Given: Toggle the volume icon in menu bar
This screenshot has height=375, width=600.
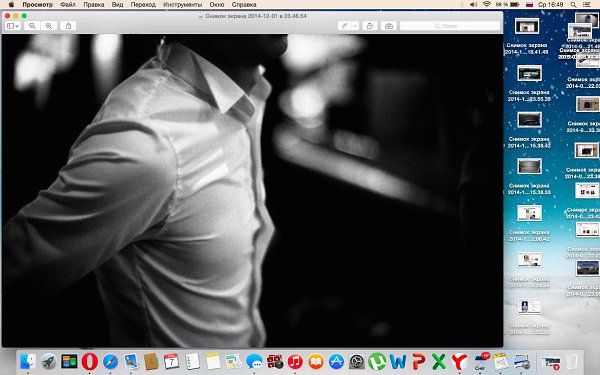Looking at the screenshot, I should [x=473, y=4].
